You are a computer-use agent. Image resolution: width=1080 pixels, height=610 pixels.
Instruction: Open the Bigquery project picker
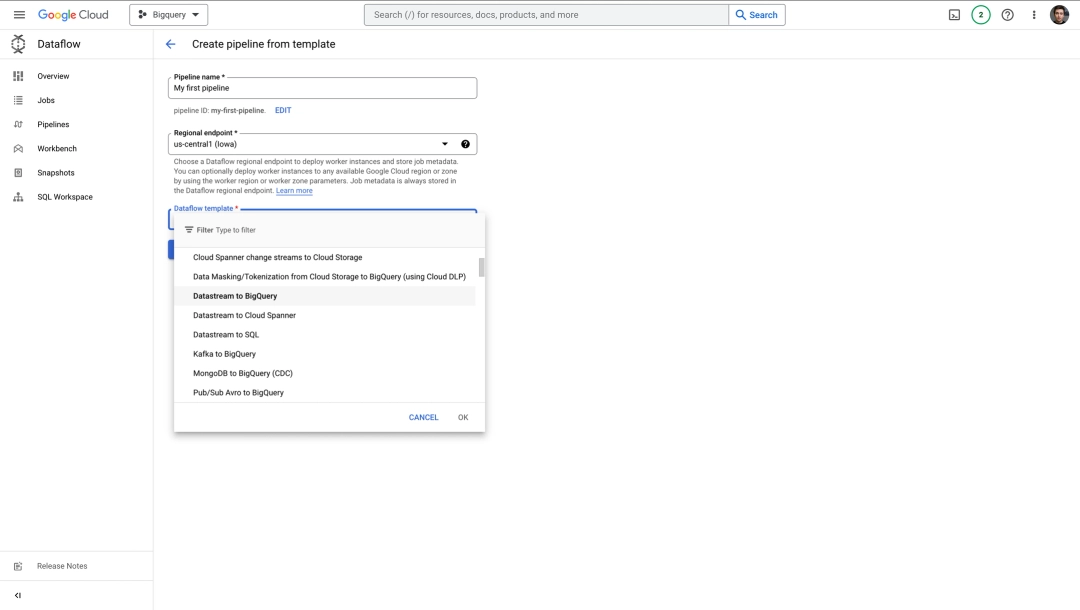(x=168, y=14)
